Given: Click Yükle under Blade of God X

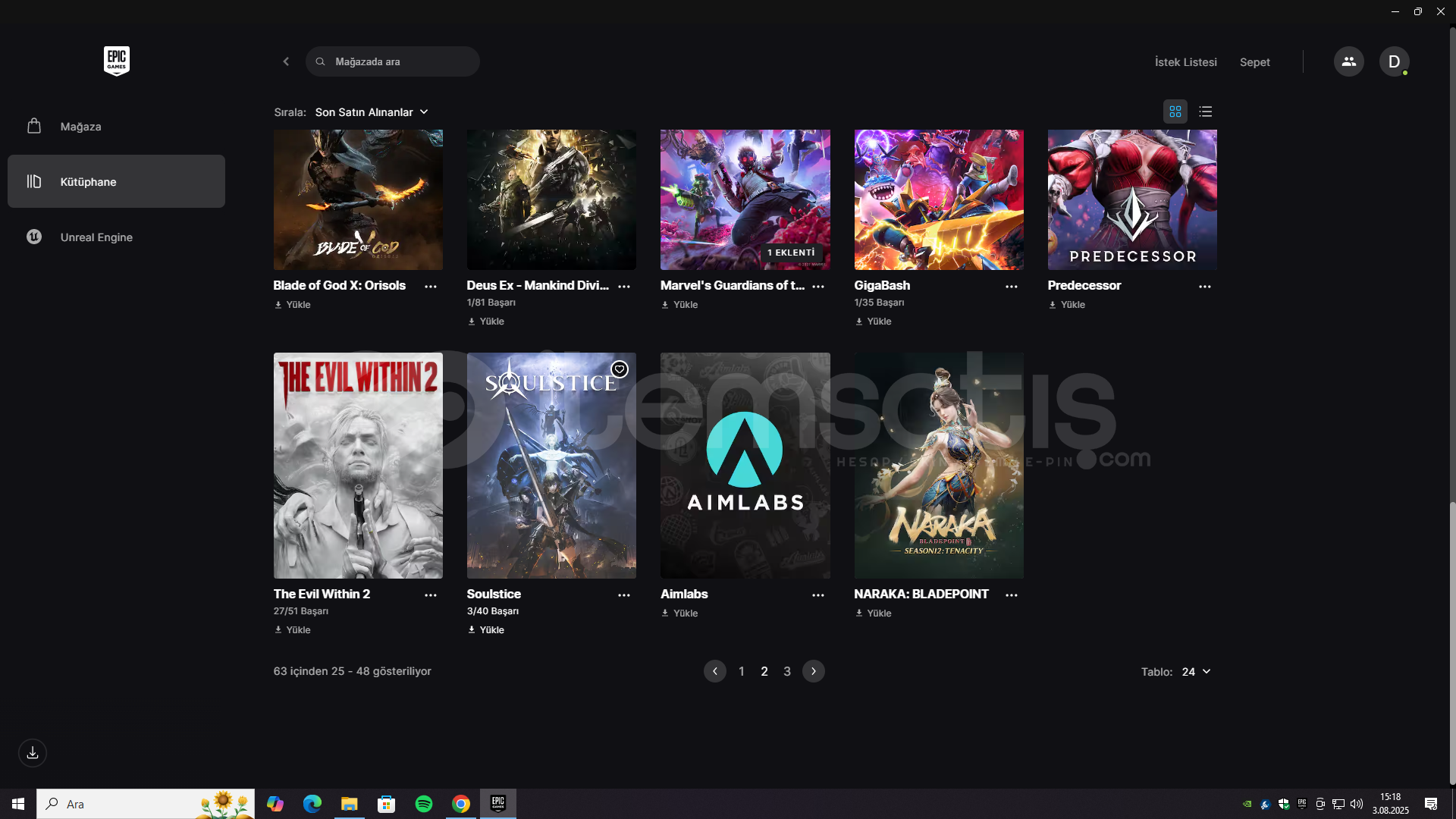Looking at the screenshot, I should [x=293, y=305].
